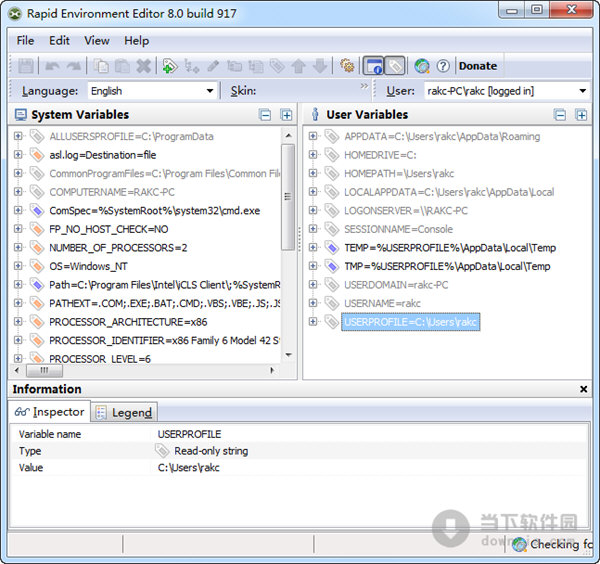
Task: Expand the PATHEXT tree node
Action: click(x=18, y=303)
